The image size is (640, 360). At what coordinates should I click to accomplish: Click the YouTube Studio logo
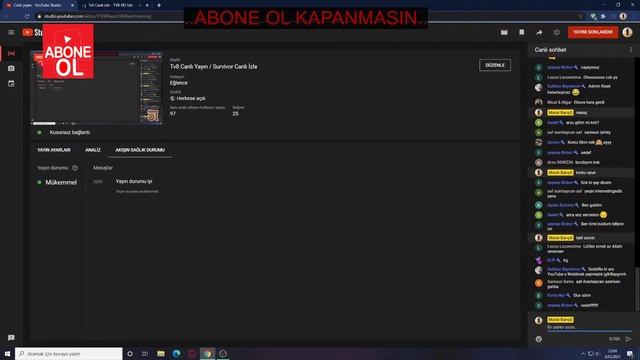click(x=32, y=32)
